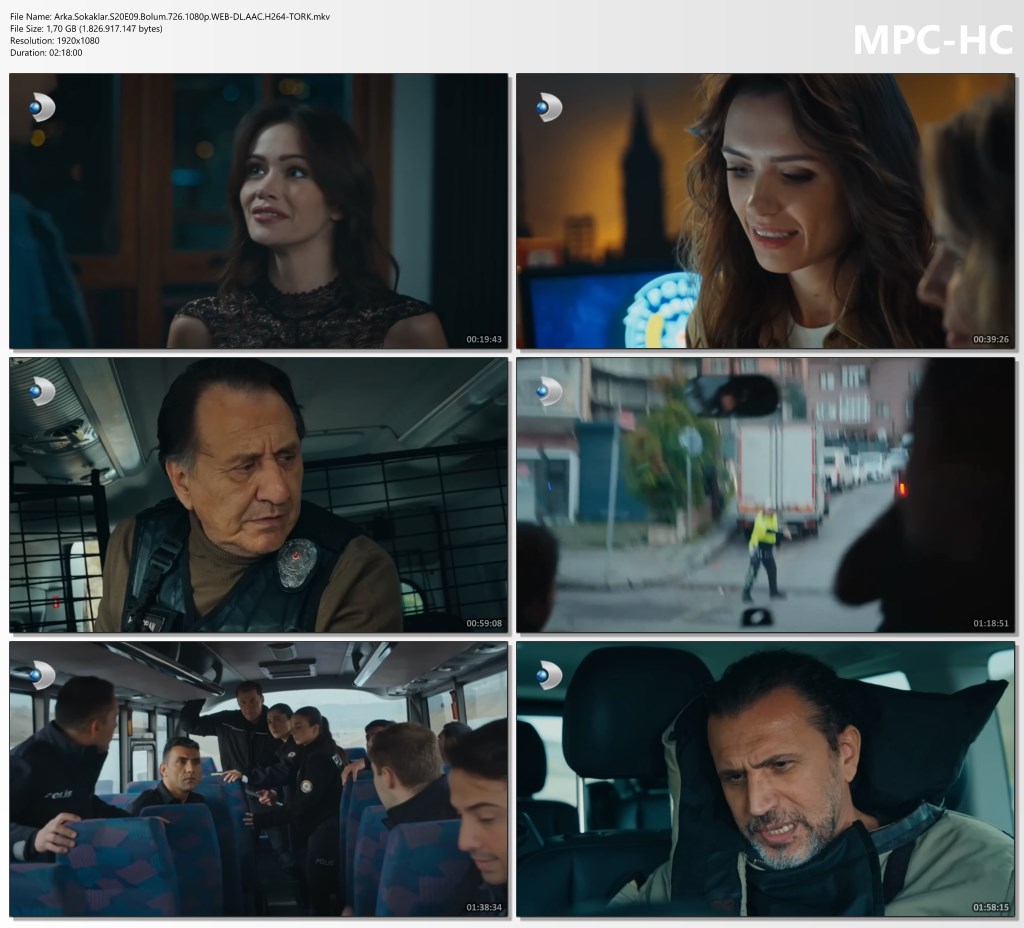The width and height of the screenshot is (1024, 928).
Task: Select the thumbnail of the smiling woman with wavy hair
Action: click(765, 210)
